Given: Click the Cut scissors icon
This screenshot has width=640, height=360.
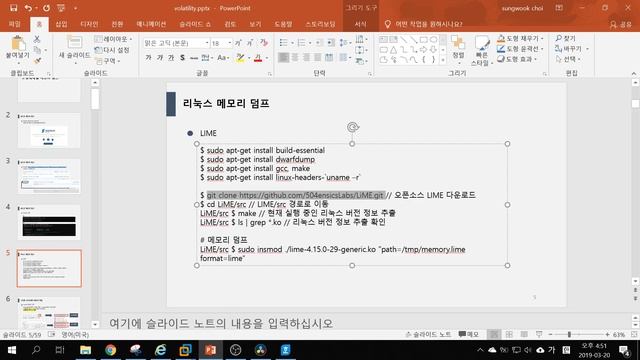Looking at the screenshot, I should pyautogui.click(x=37, y=39).
